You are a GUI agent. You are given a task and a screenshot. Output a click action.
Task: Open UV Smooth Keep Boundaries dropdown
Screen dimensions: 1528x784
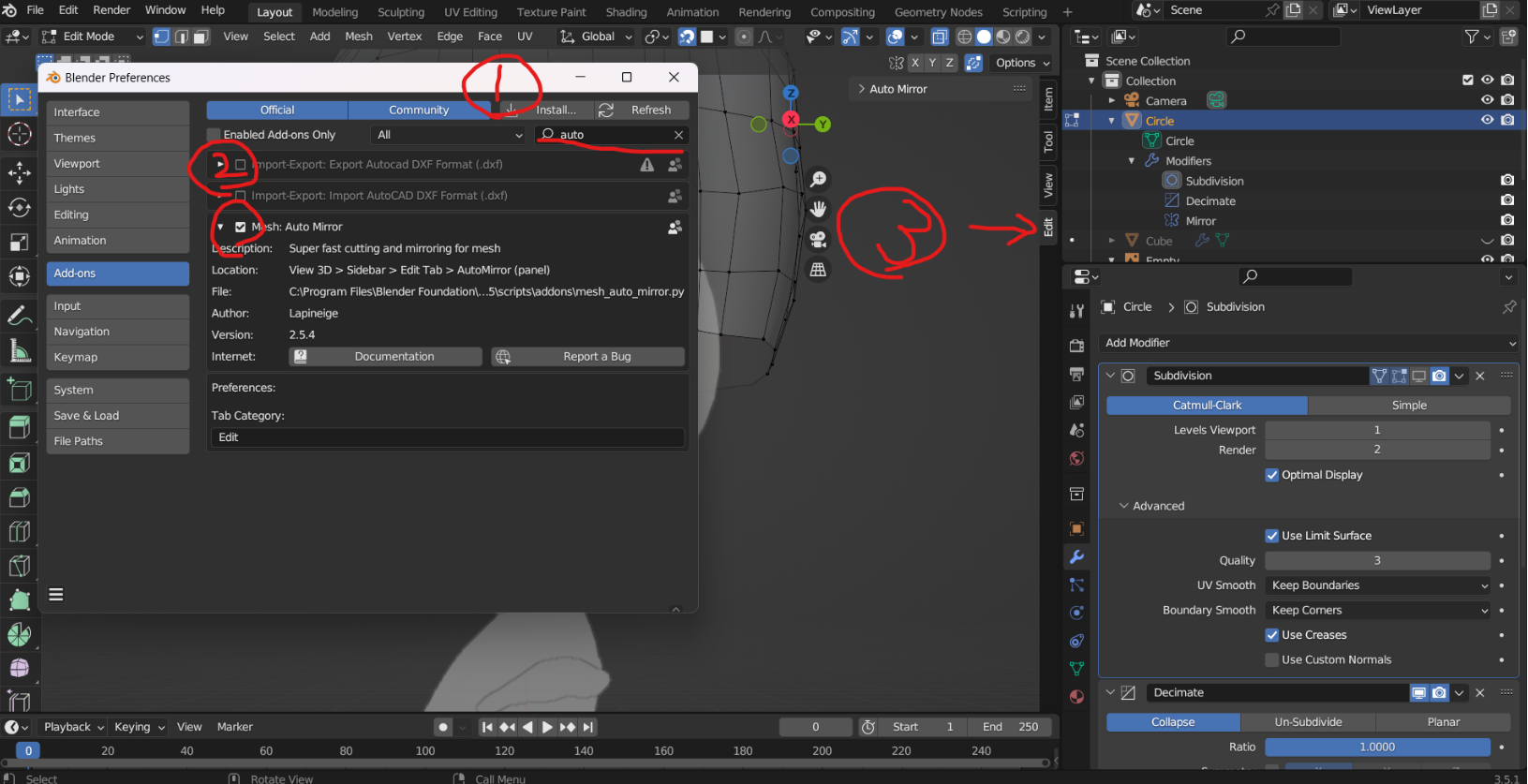pyautogui.click(x=1377, y=585)
